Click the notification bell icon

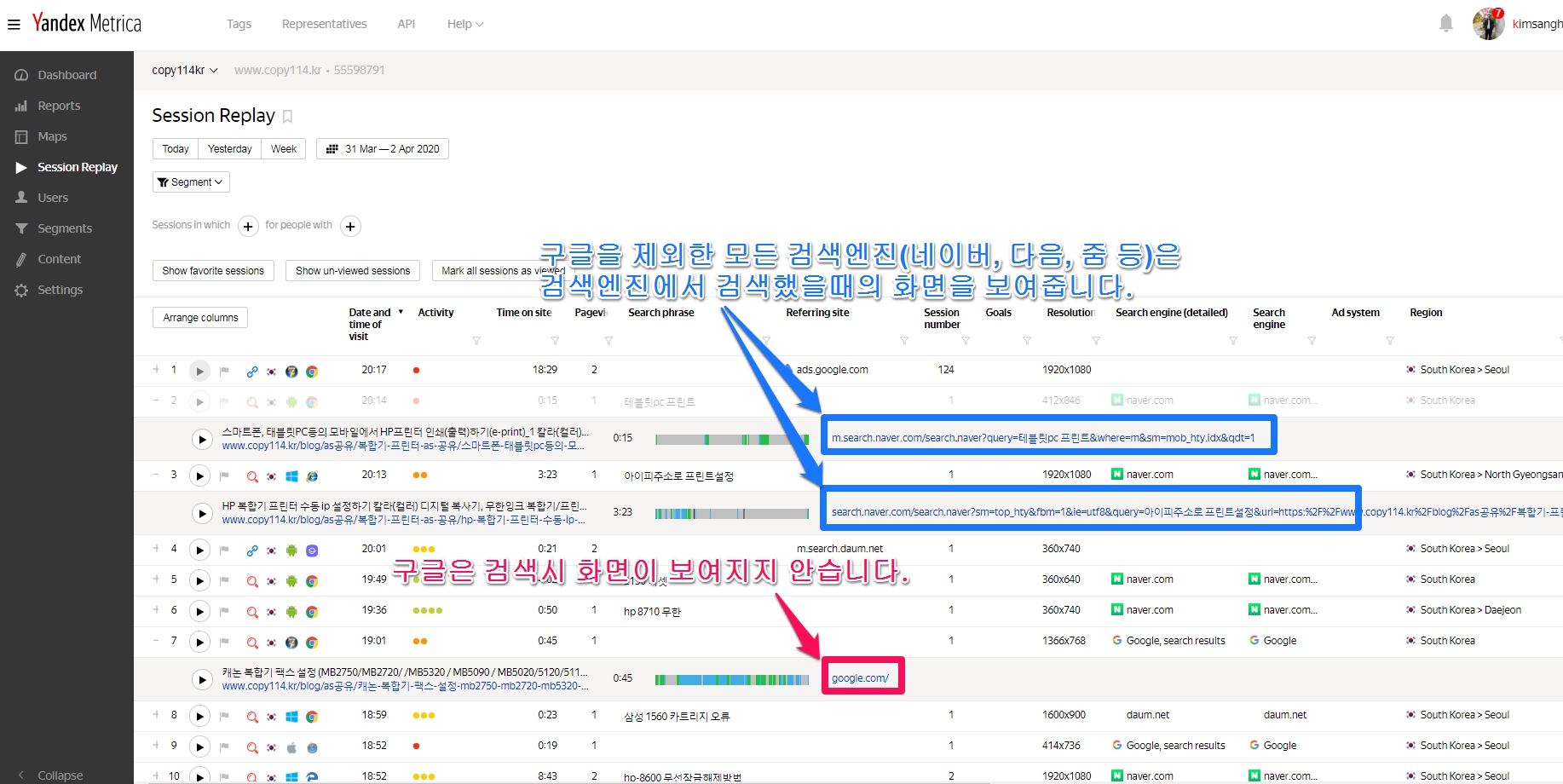(1445, 24)
